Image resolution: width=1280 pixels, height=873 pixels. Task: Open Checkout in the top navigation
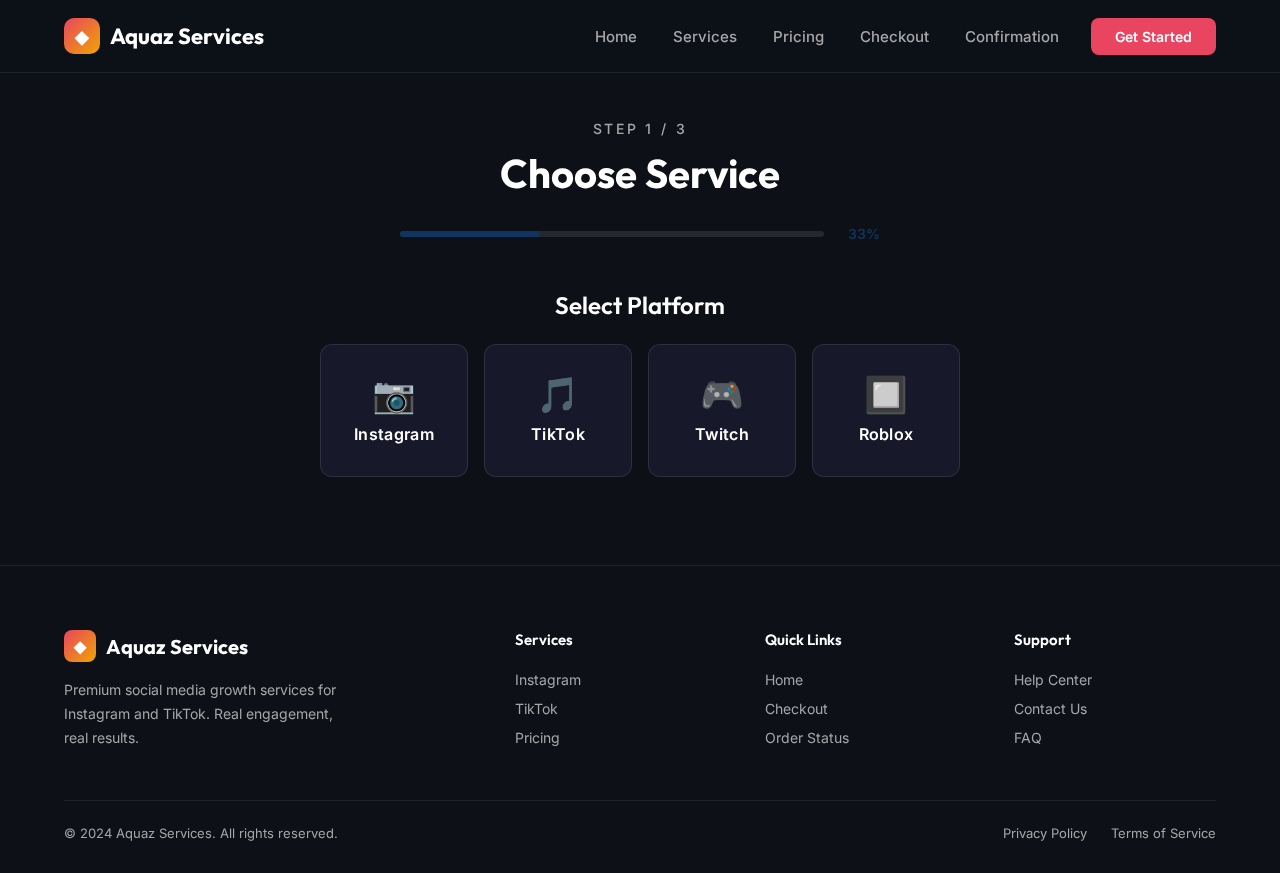pos(894,36)
